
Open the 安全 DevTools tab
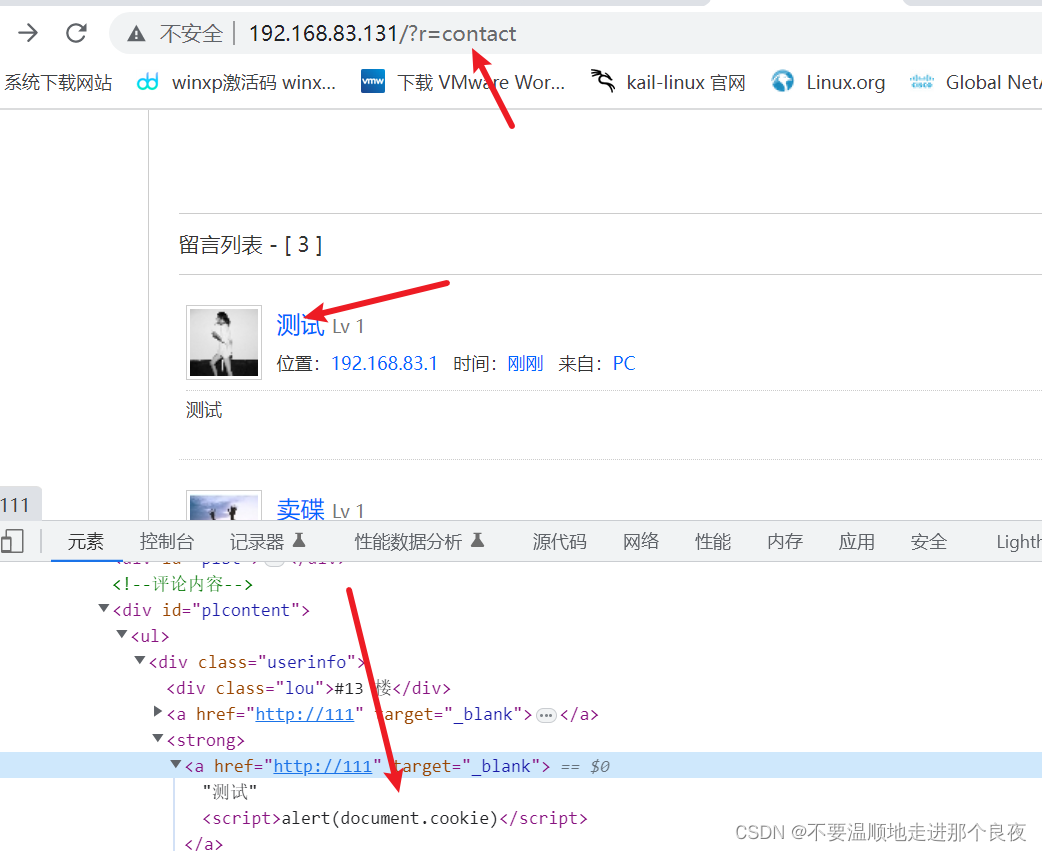point(928,541)
